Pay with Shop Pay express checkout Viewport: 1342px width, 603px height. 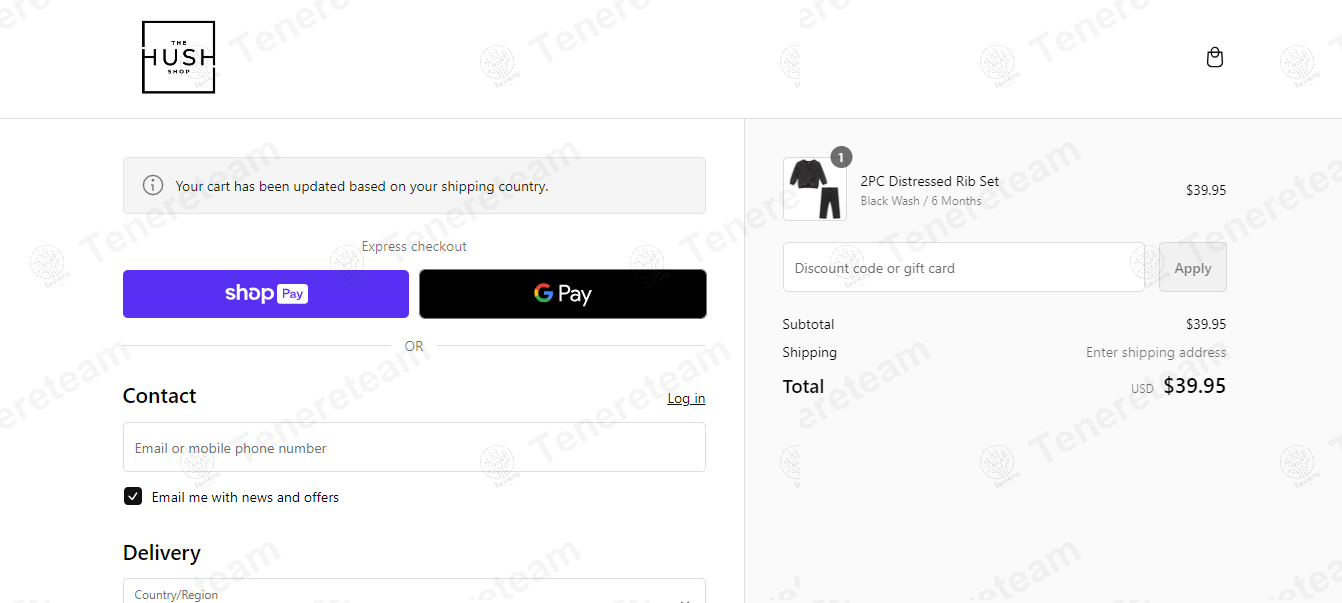pyautogui.click(x=266, y=294)
